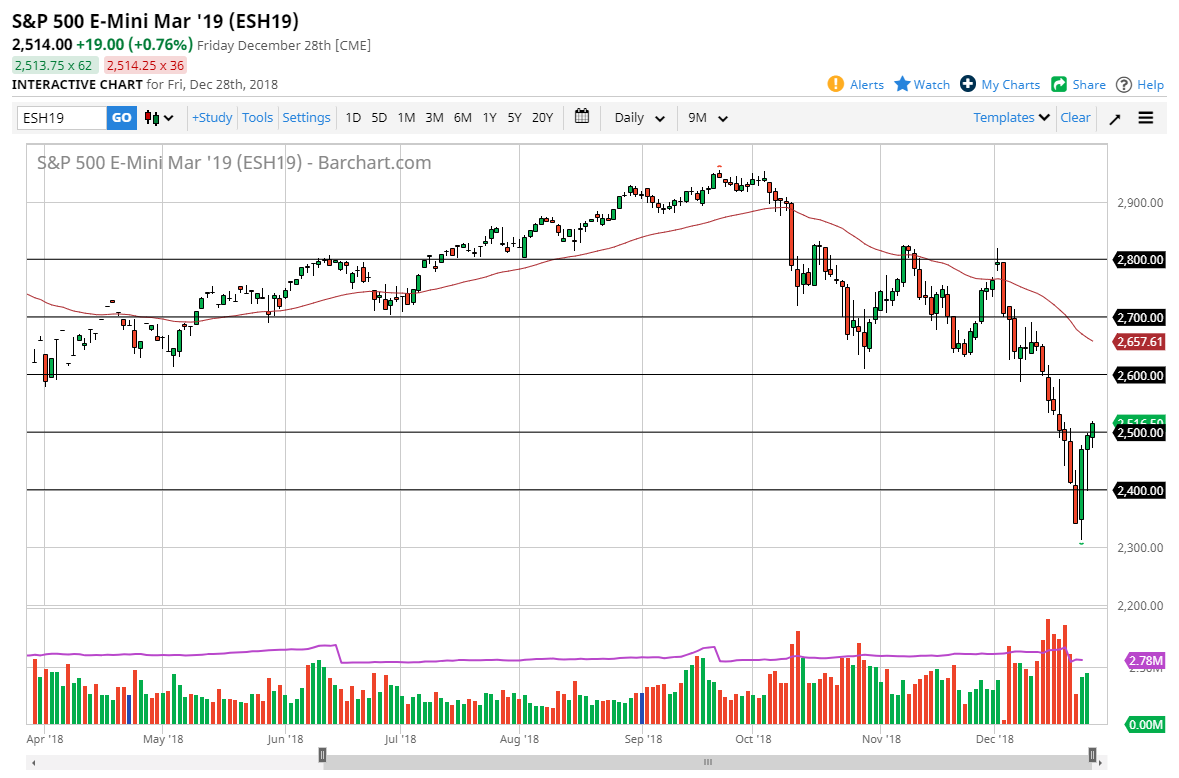This screenshot has height=778, width=1179.
Task: Select the 1Y time range
Action: point(489,117)
